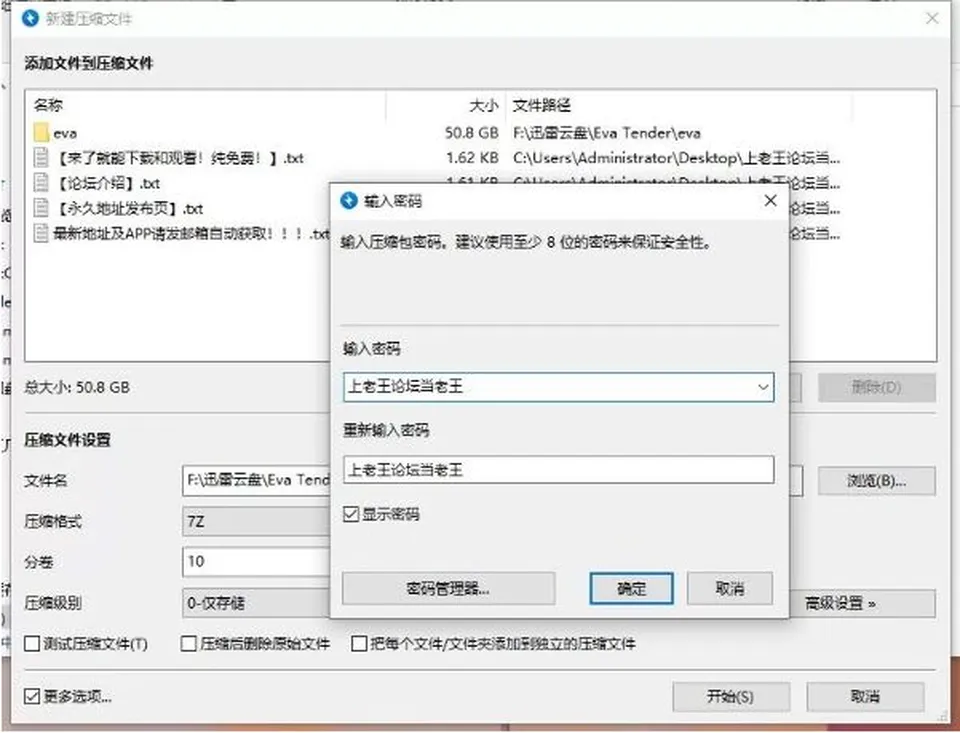
Task: Select the eva folder name in the list
Action: point(65,133)
